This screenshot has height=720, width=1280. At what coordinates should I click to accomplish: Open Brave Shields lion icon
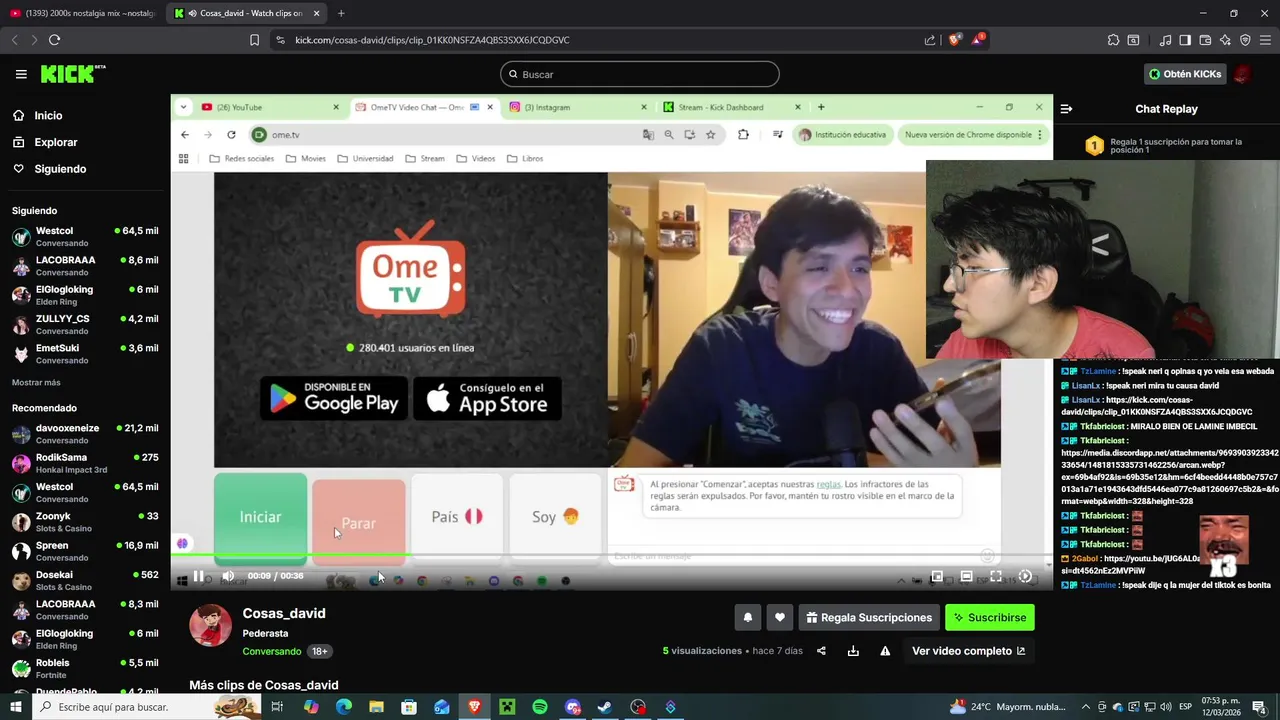[x=955, y=40]
